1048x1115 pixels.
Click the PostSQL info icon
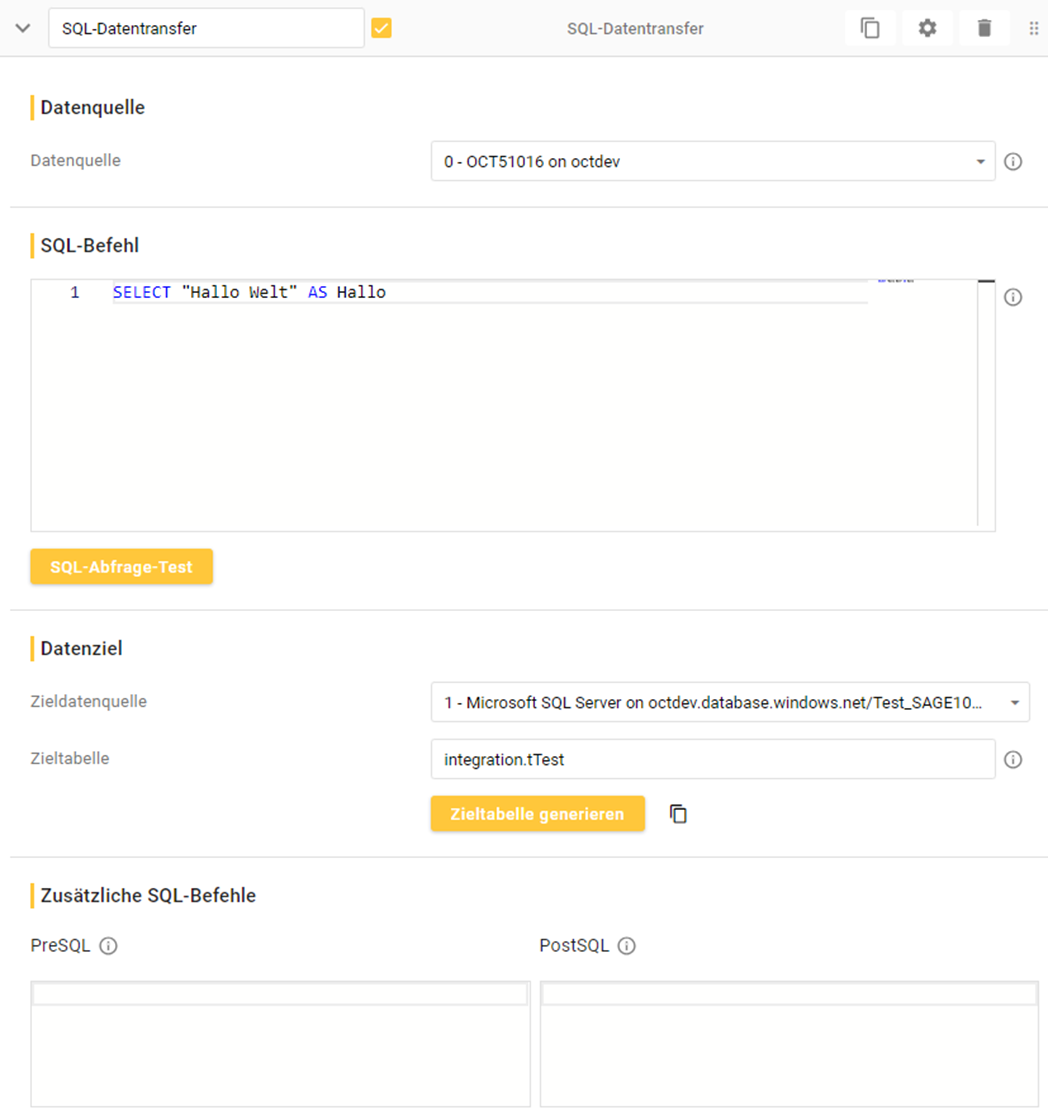click(626, 946)
